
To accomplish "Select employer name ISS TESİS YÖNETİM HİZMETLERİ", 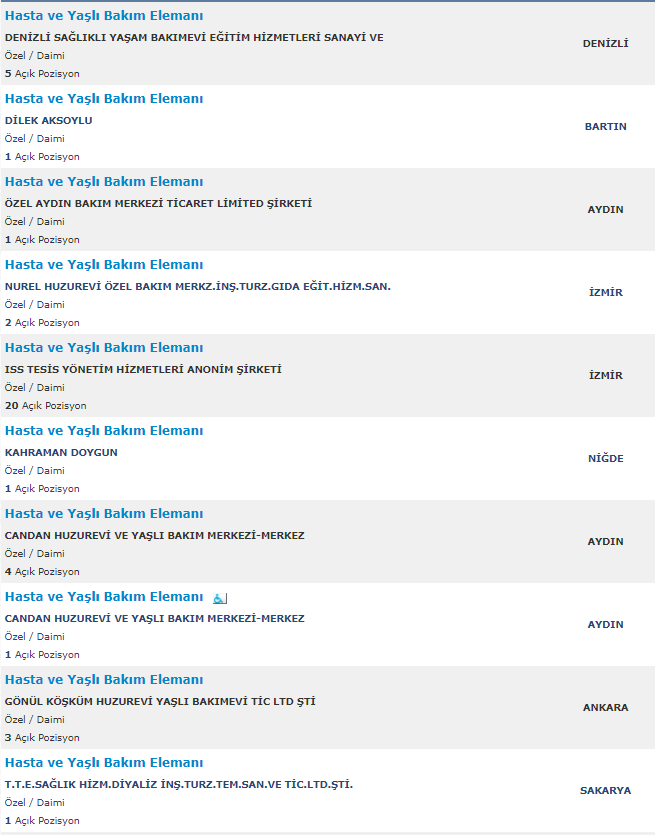I will click(x=143, y=370).
